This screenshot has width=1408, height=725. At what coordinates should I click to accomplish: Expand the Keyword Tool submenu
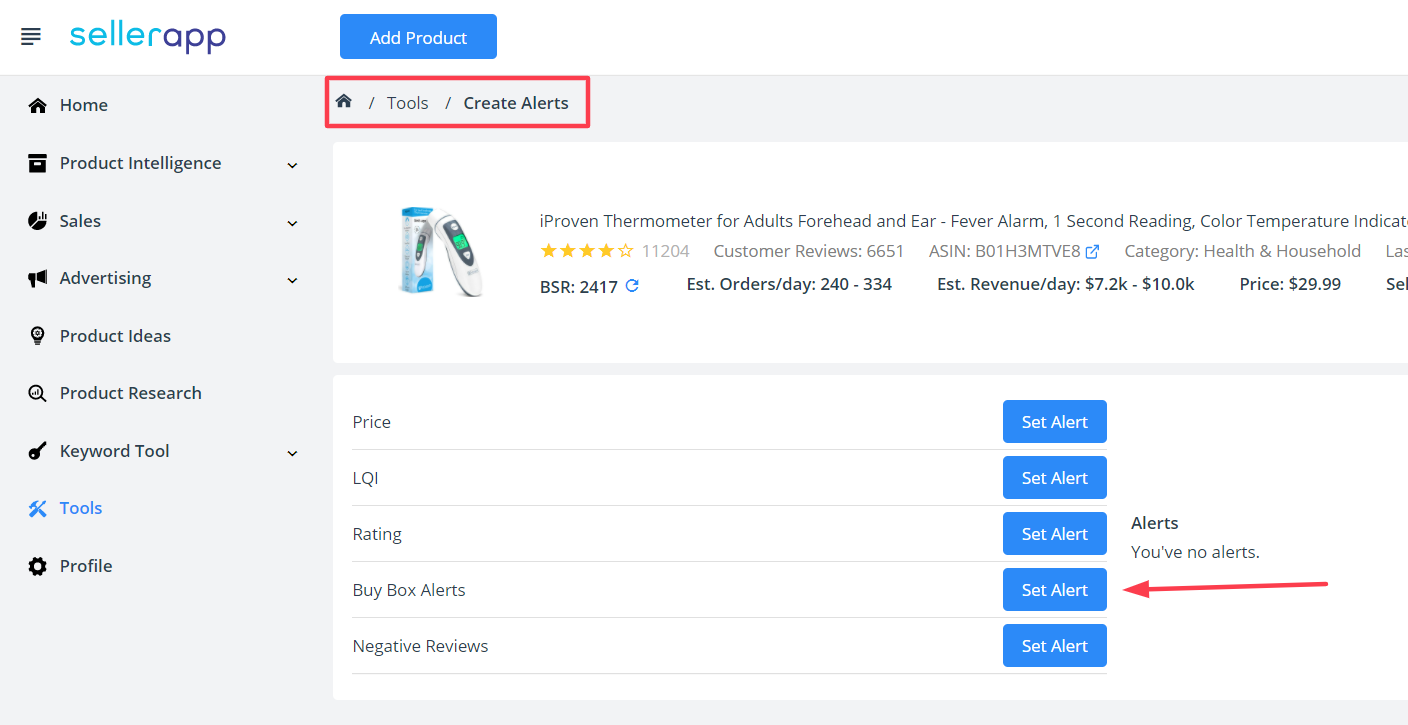click(292, 452)
